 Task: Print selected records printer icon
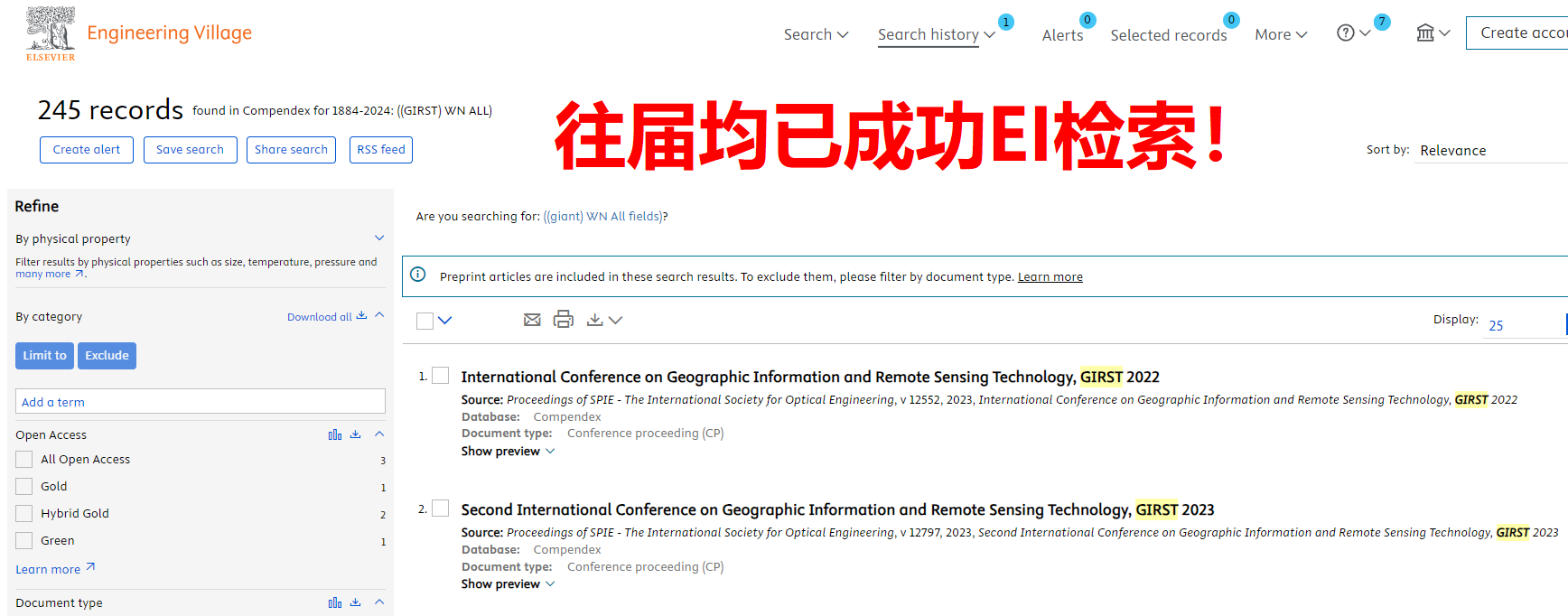pos(564,319)
